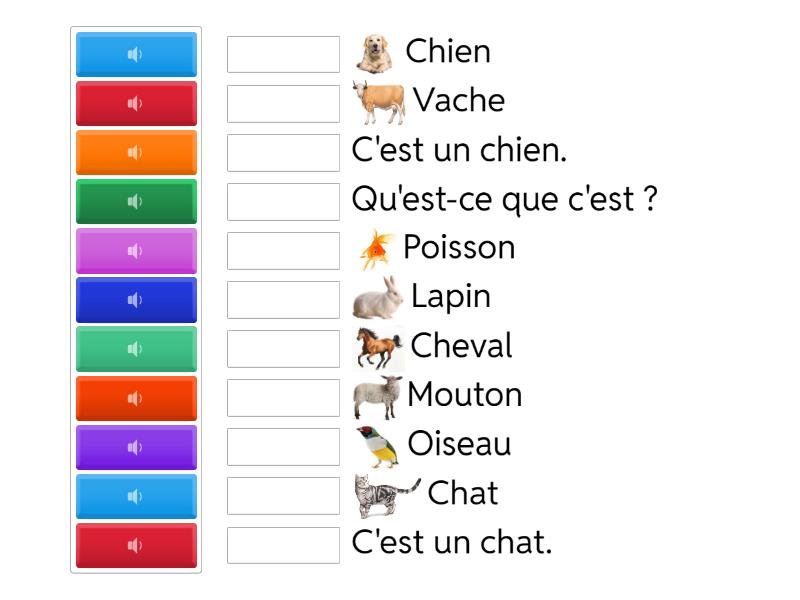
Task: Select the cat picture next to Chat
Action: (x=380, y=491)
